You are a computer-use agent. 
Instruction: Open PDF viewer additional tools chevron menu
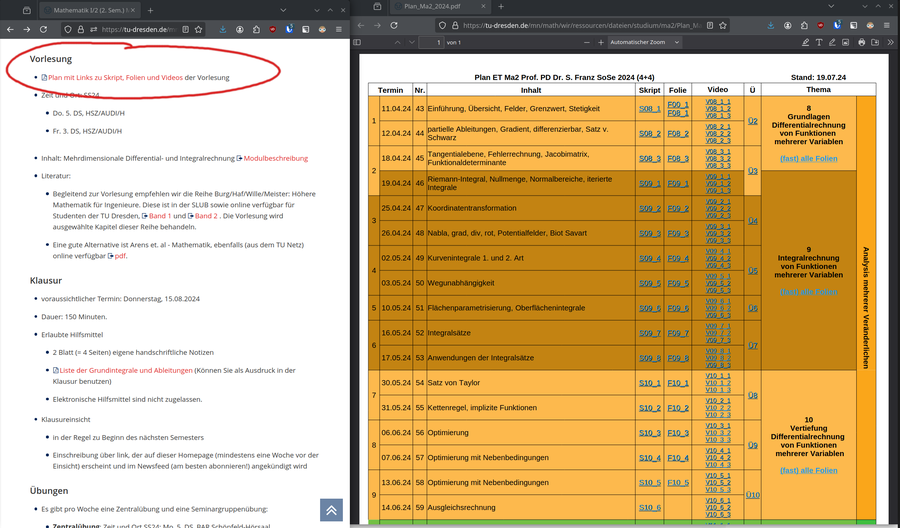click(891, 42)
